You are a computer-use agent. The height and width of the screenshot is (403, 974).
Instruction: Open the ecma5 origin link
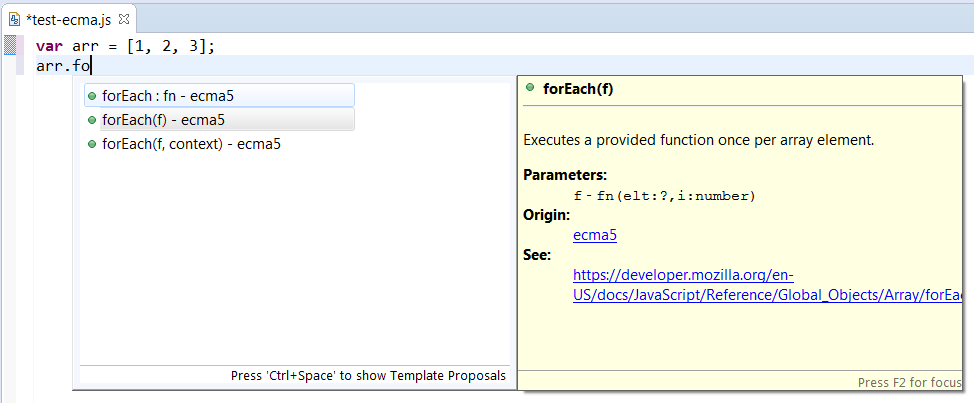595,236
